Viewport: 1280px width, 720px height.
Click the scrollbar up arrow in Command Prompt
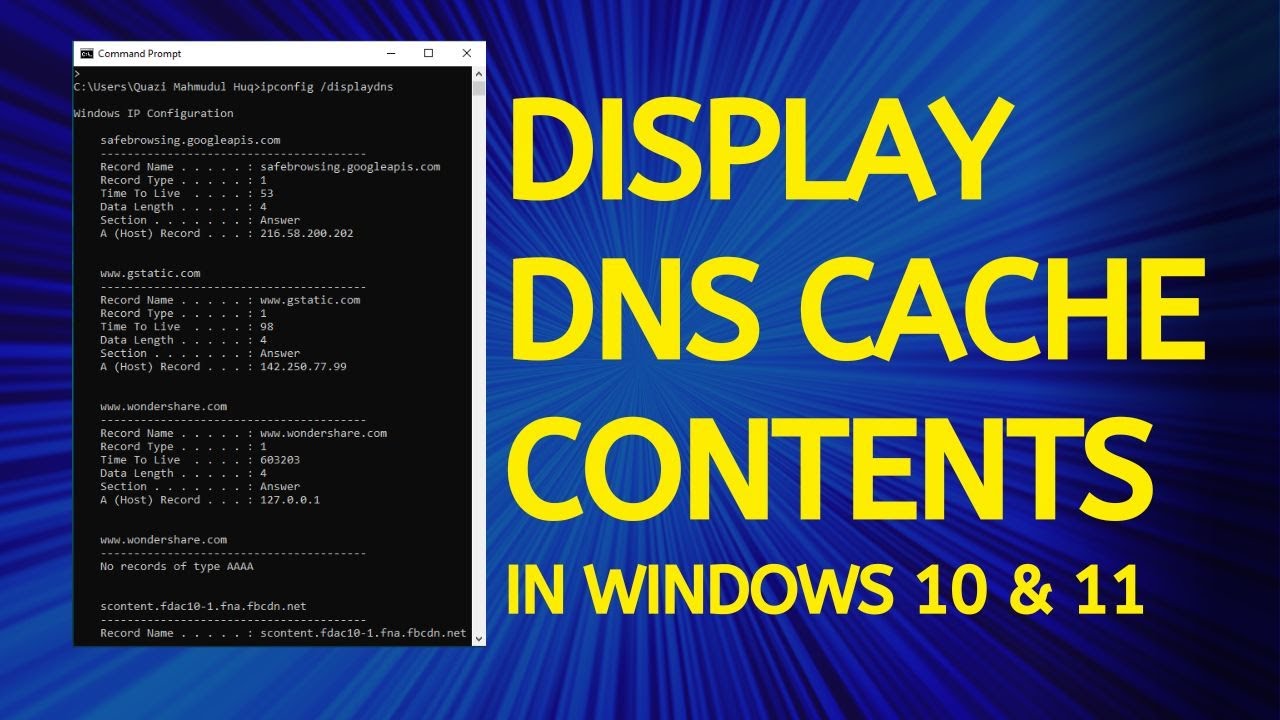478,74
